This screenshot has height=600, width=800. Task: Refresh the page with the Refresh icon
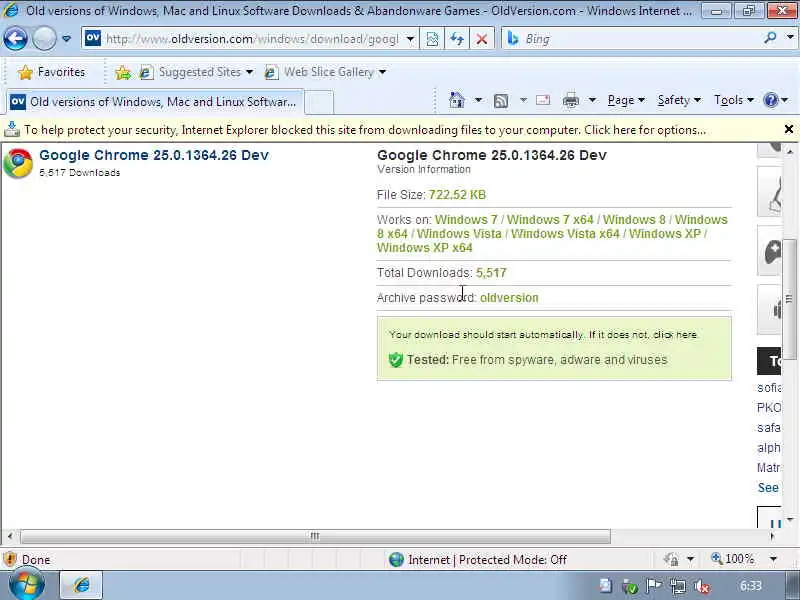(457, 39)
